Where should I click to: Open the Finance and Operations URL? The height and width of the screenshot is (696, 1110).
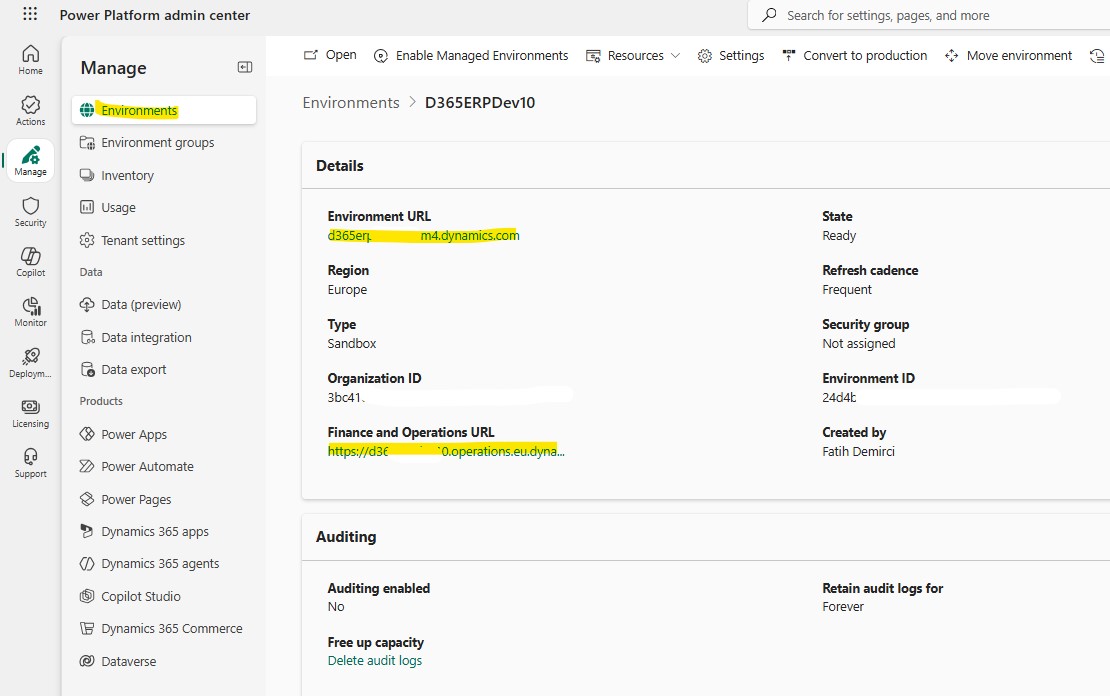click(446, 451)
